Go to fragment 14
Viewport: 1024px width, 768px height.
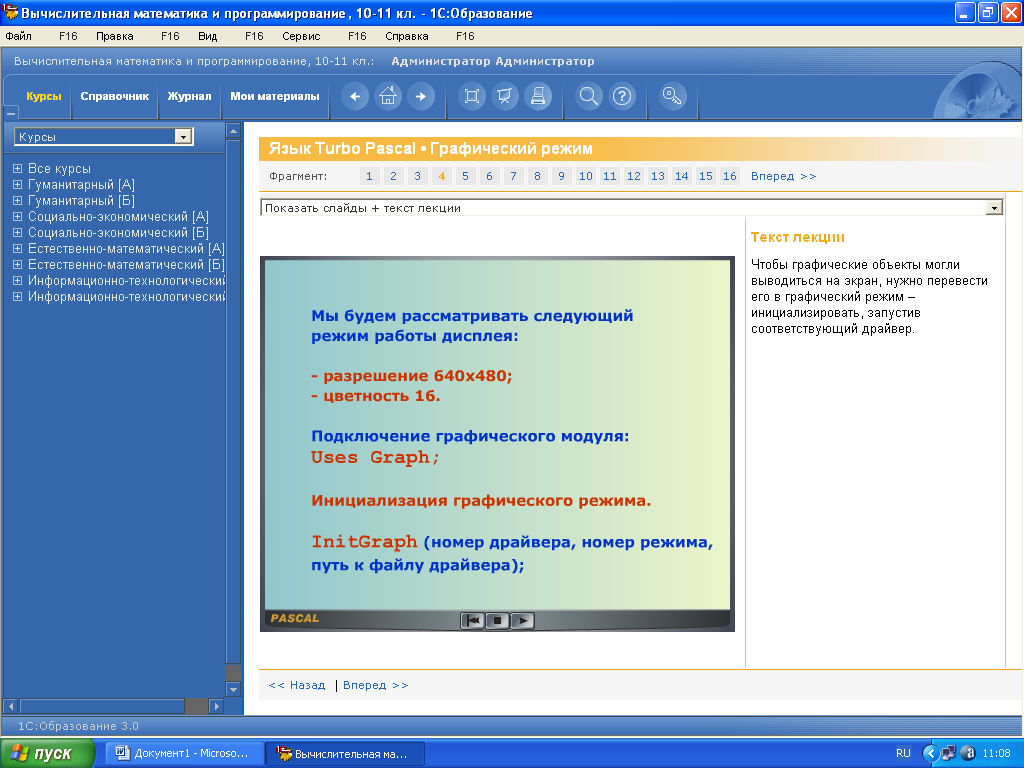682,176
